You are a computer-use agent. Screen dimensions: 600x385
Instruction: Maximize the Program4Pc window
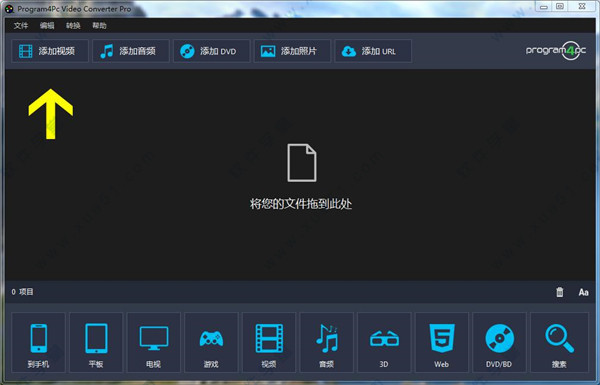coord(560,7)
